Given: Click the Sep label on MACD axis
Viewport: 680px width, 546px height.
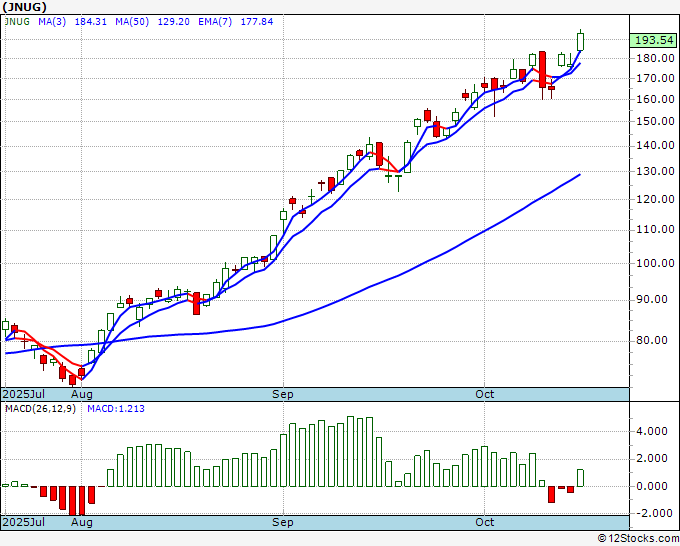Looking at the screenshot, I should point(283,522).
